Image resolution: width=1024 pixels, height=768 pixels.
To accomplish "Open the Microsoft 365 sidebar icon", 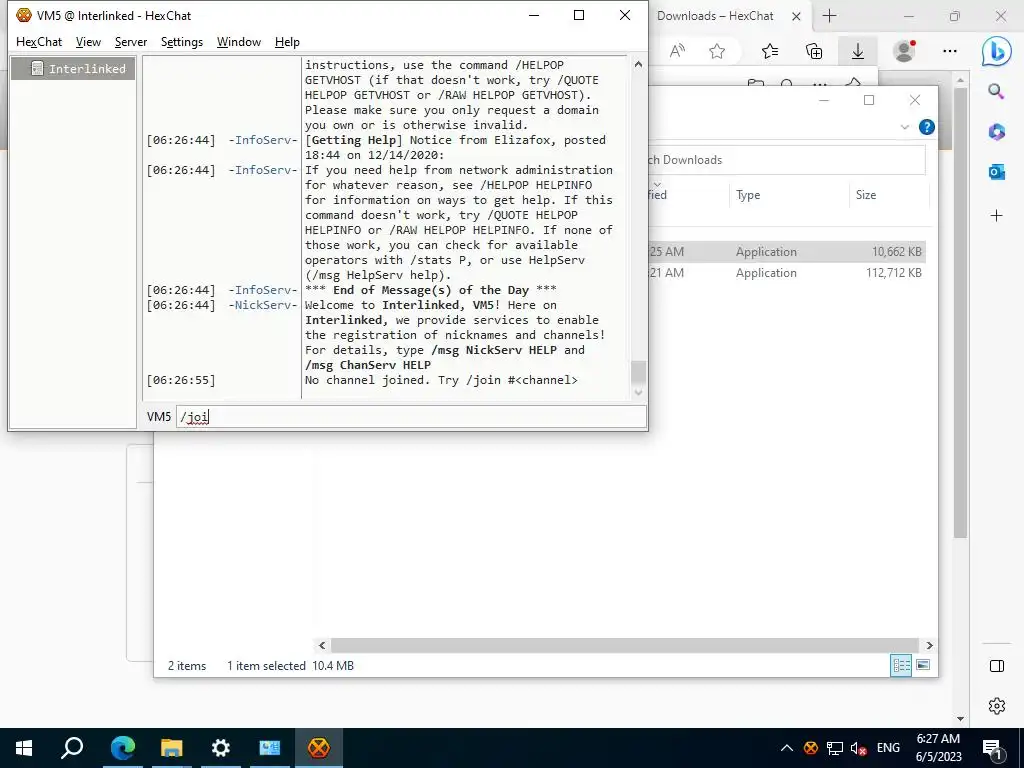I will 996,131.
